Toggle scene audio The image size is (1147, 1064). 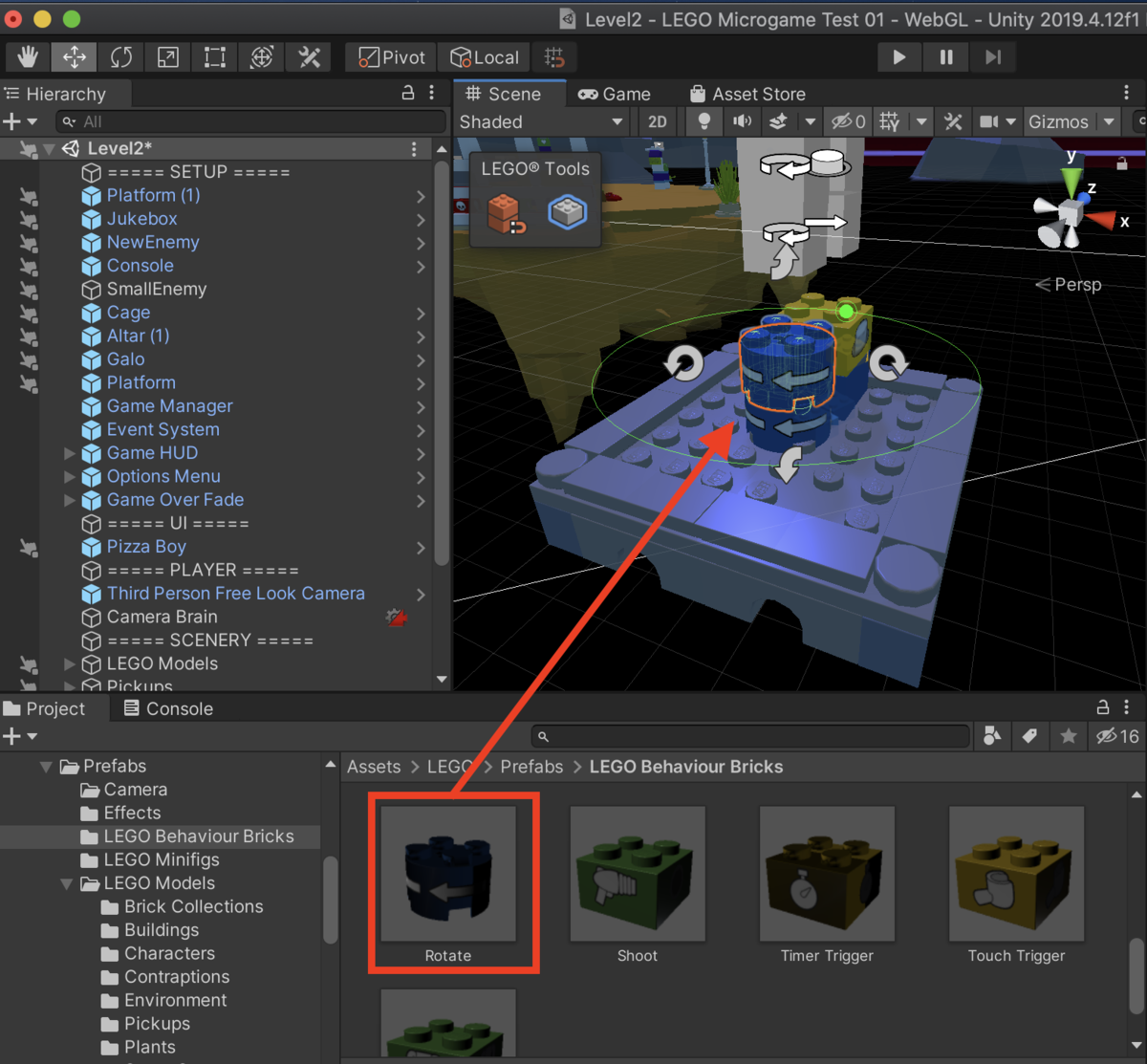click(x=742, y=121)
